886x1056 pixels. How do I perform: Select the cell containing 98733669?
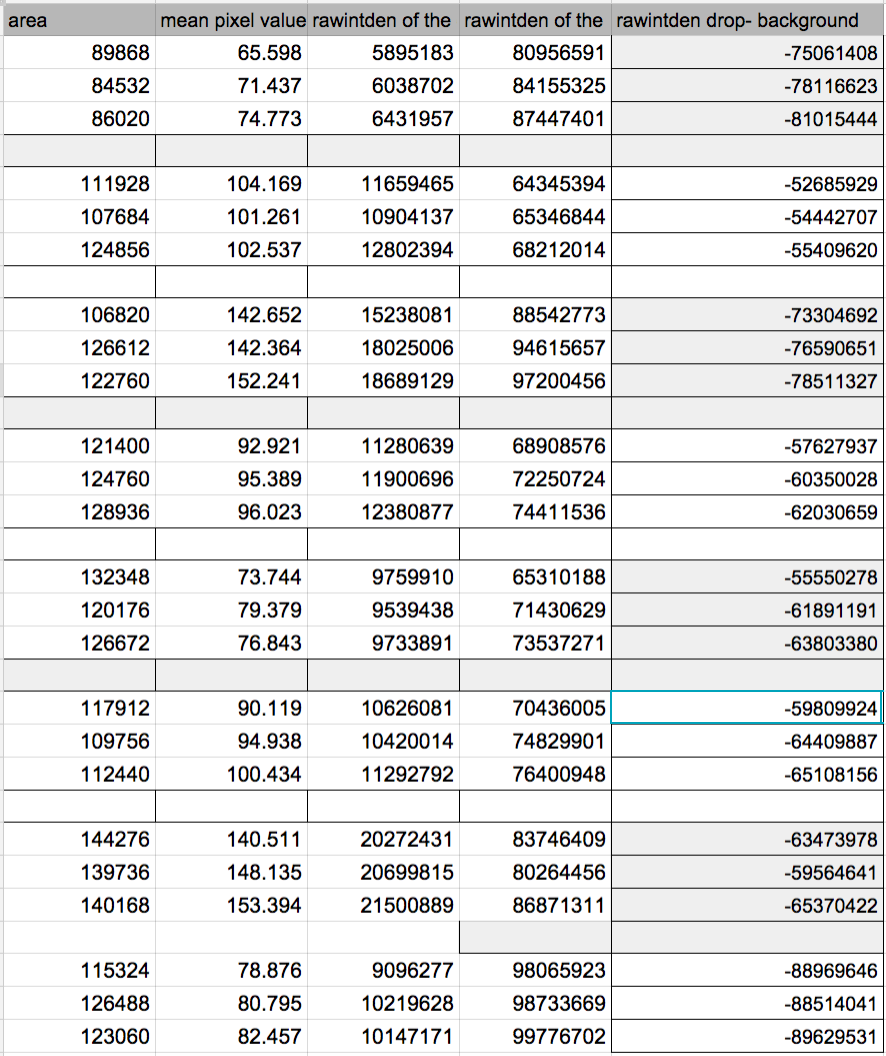(535, 1003)
